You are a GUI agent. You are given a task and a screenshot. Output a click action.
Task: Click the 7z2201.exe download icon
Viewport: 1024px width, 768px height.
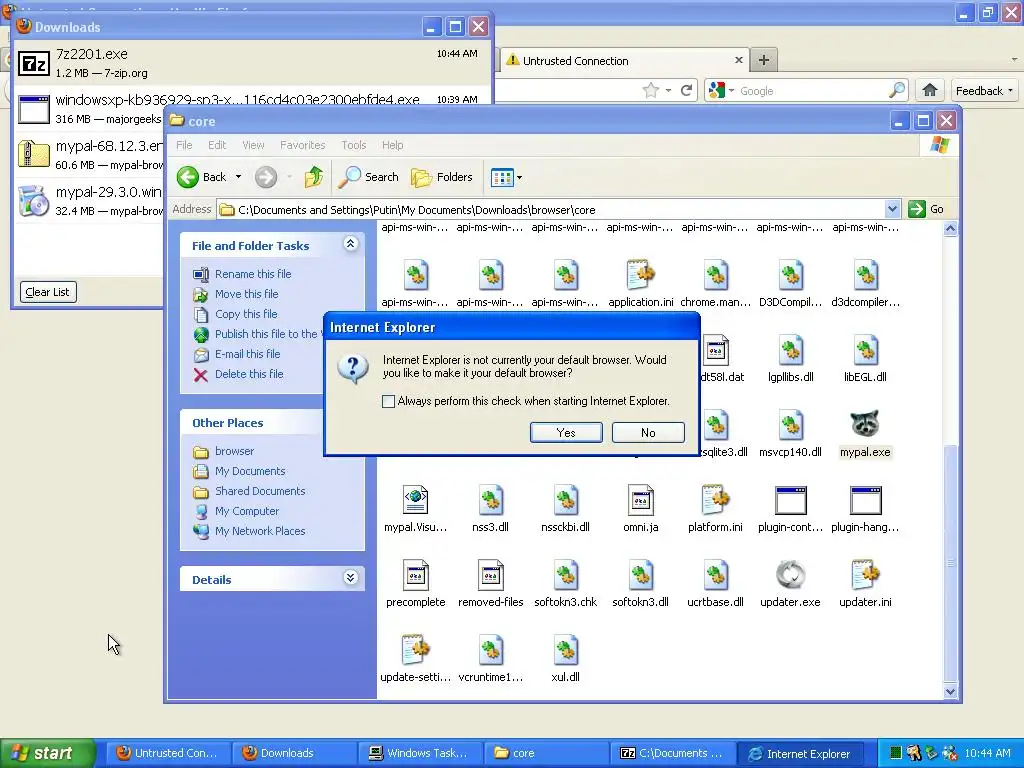[34, 63]
